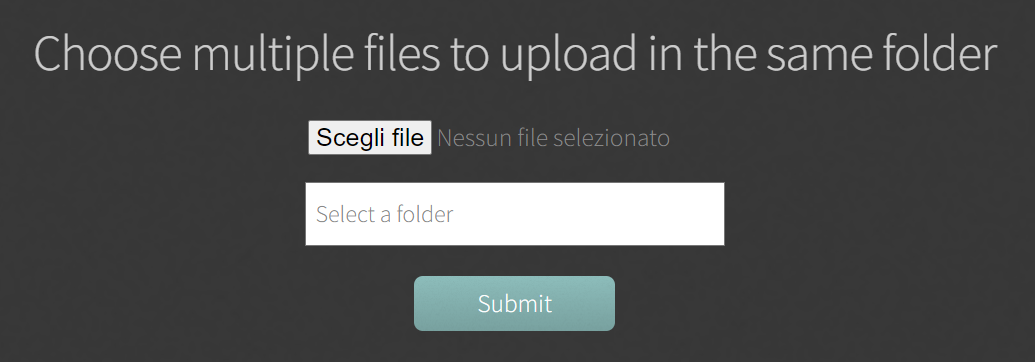Click the 'Select a folder' placeholder text
1035x362 pixels.
tap(385, 214)
